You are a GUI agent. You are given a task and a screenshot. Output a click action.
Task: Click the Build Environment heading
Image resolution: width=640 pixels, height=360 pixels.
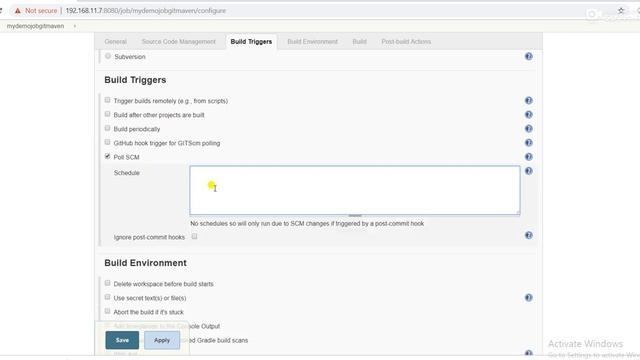click(x=145, y=263)
